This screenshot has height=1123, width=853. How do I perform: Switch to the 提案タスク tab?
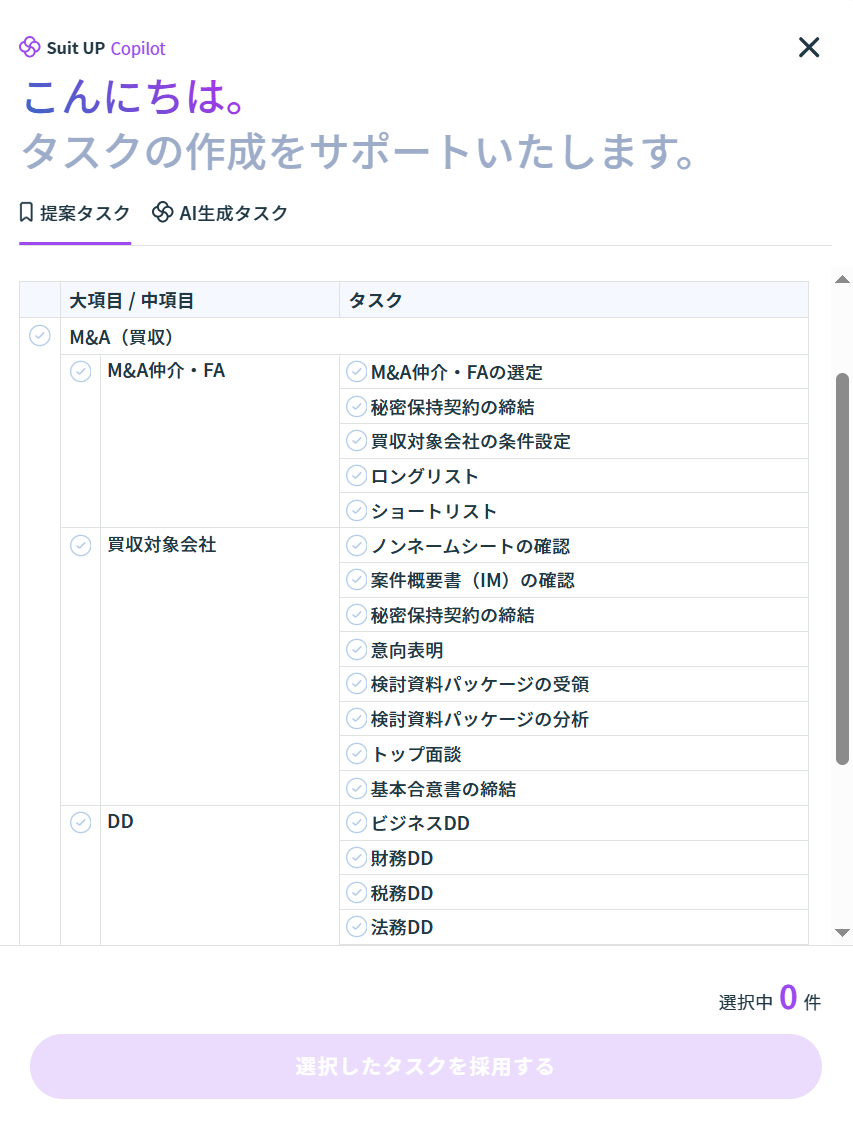pos(75,213)
